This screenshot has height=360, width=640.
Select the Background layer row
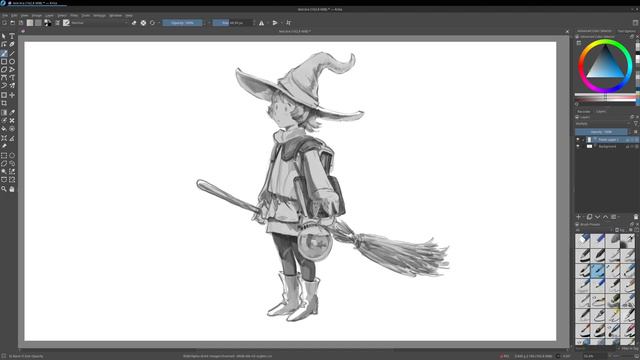pos(607,146)
